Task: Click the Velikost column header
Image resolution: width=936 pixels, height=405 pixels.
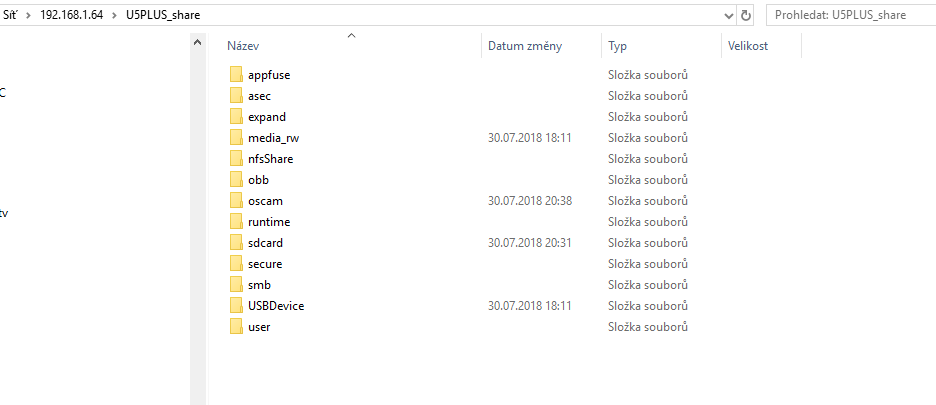Action: (x=748, y=46)
